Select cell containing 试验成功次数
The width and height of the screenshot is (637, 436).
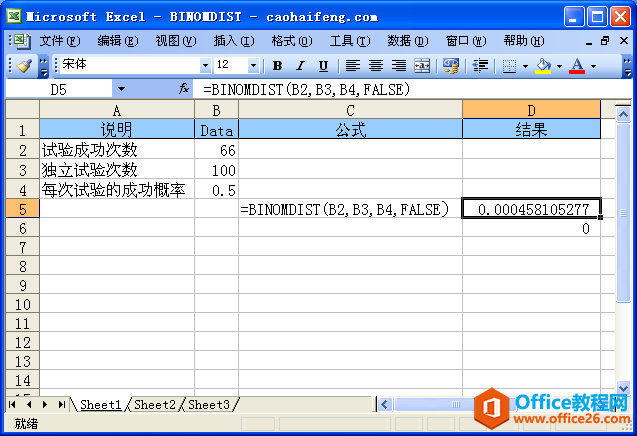click(117, 150)
